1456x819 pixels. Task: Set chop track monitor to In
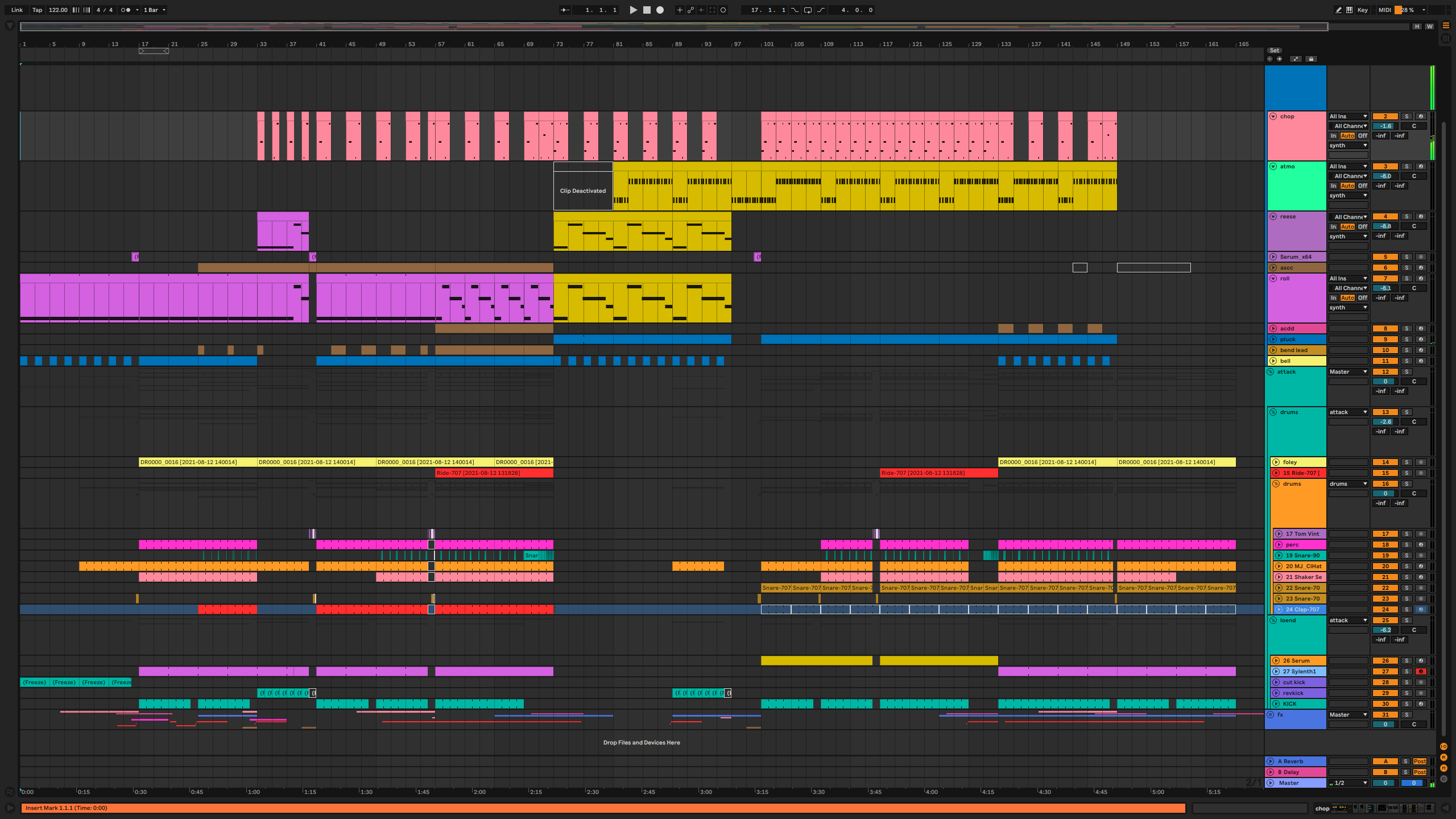click(x=1333, y=136)
